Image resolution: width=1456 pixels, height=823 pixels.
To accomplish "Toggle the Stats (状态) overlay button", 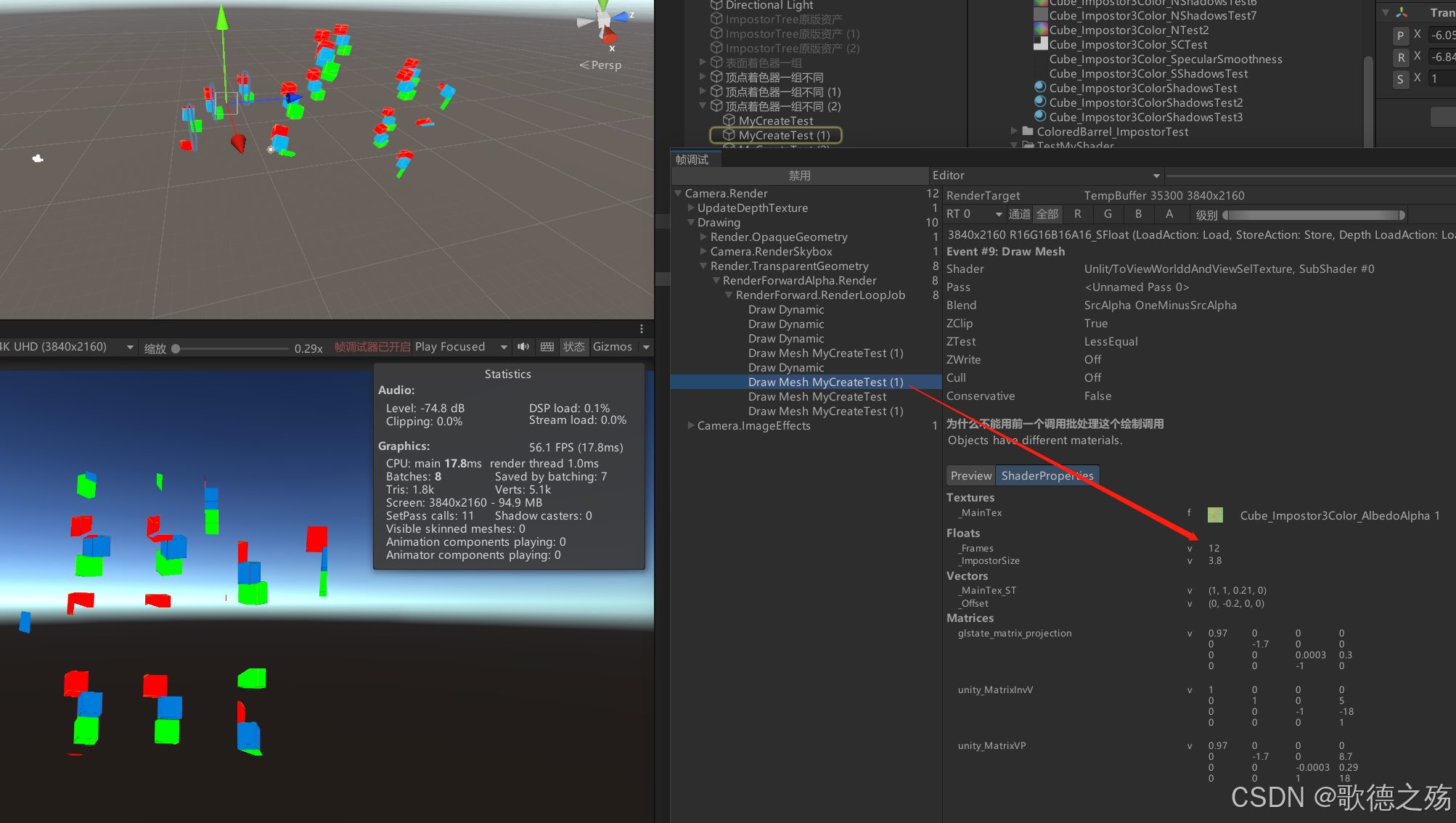I will 574,347.
